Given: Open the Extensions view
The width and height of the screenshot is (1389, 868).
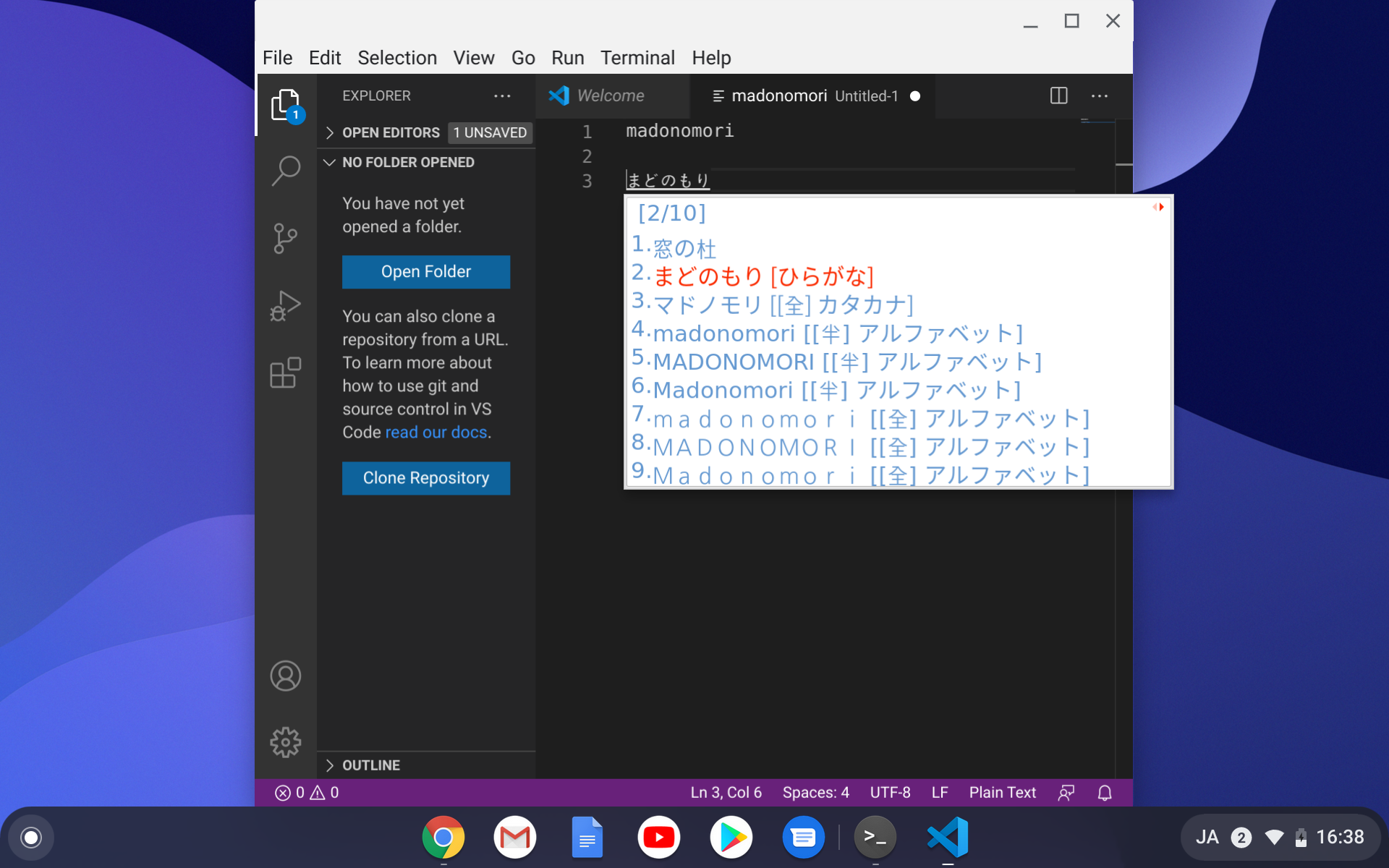Looking at the screenshot, I should click(x=286, y=373).
